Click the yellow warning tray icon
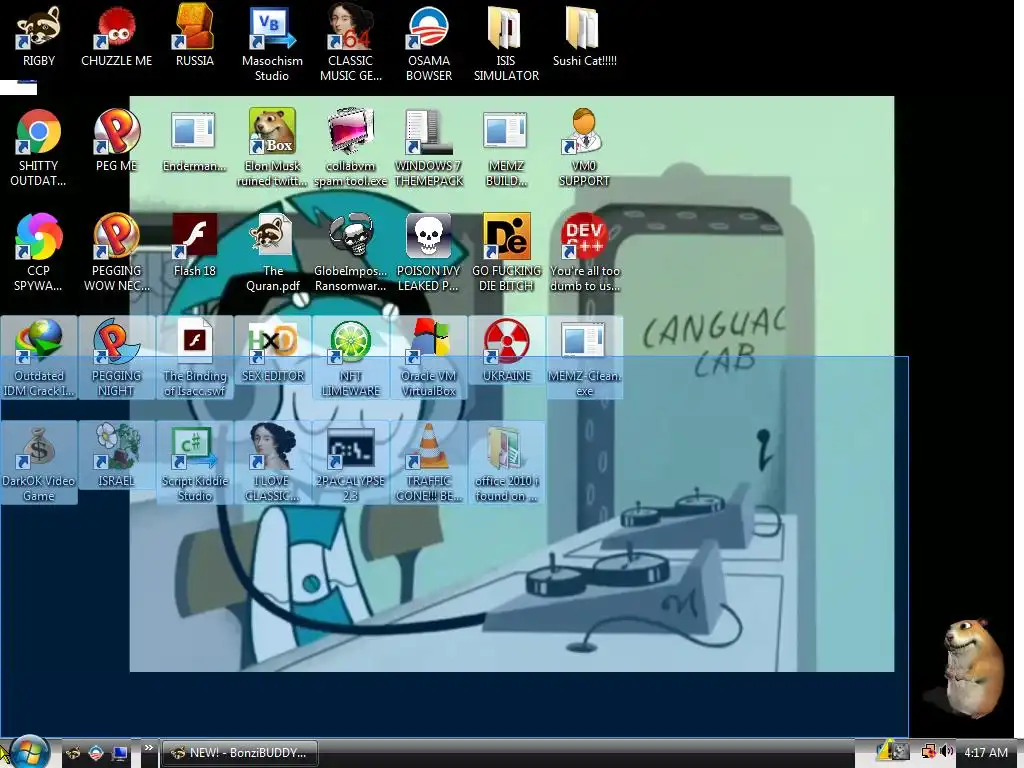 pyautogui.click(x=886, y=752)
